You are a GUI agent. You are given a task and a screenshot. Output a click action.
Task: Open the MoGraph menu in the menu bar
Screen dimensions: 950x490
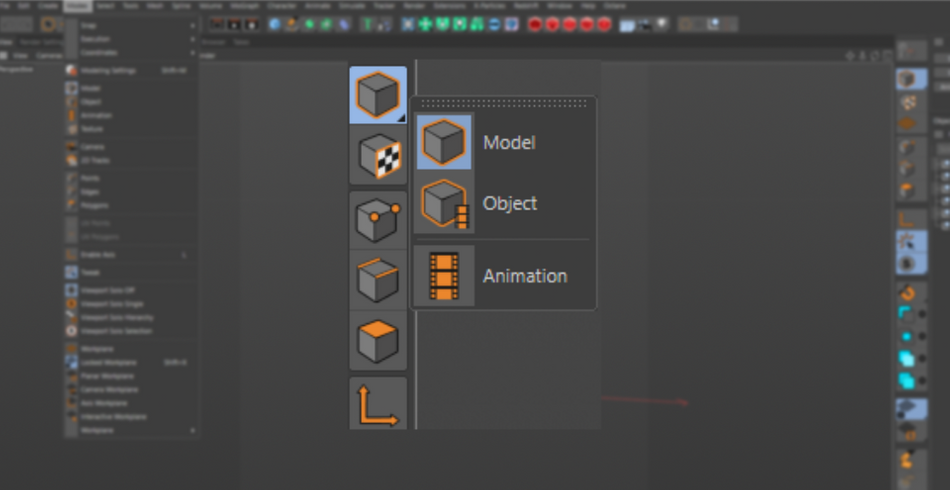(244, 5)
